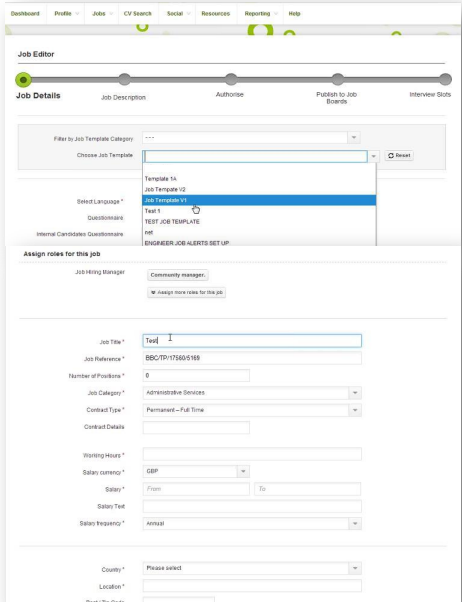This screenshot has width=462, height=602.
Task: Open the Reporting menu
Action: pyautogui.click(x=260, y=14)
